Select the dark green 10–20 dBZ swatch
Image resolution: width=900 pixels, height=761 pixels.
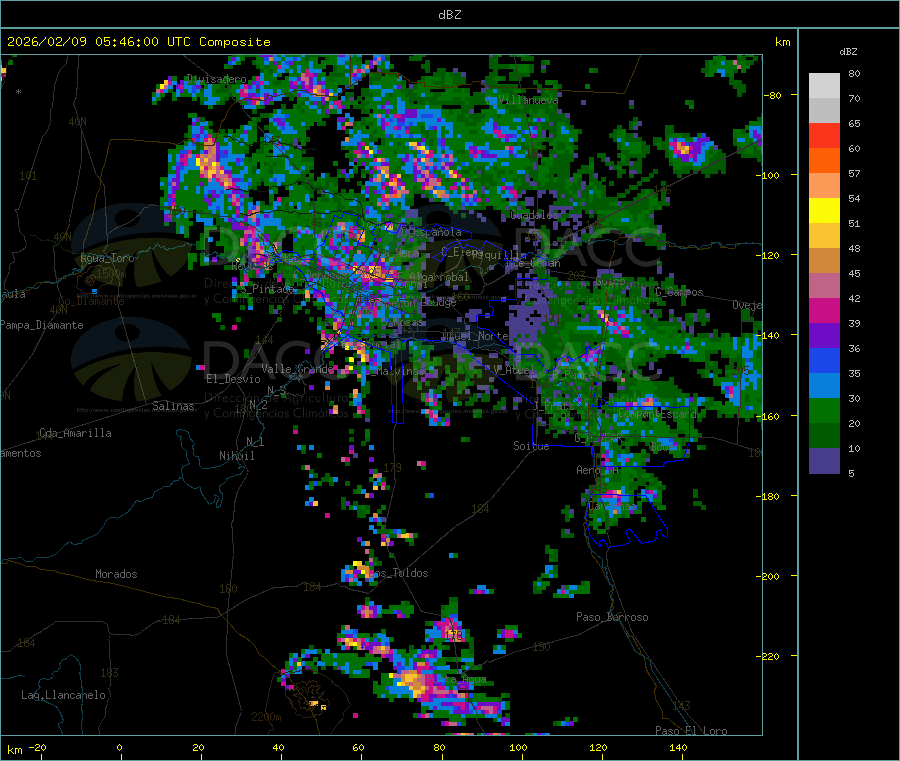(x=824, y=436)
